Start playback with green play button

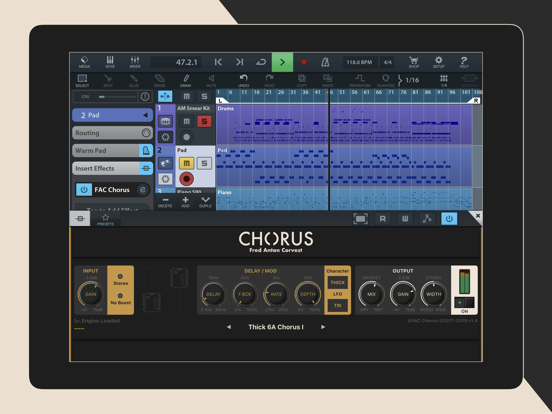(x=282, y=62)
